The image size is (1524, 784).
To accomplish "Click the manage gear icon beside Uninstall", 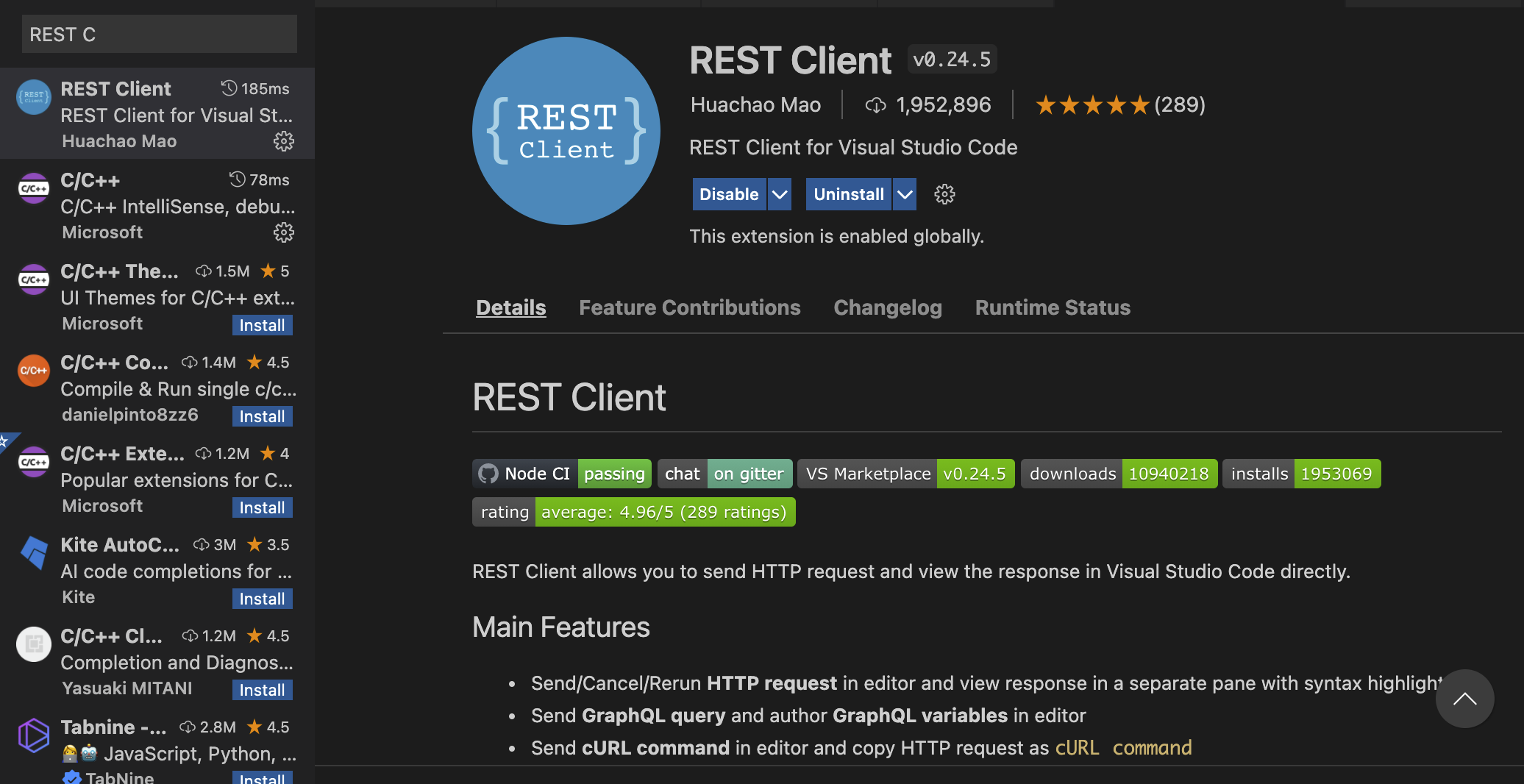I will point(944,194).
